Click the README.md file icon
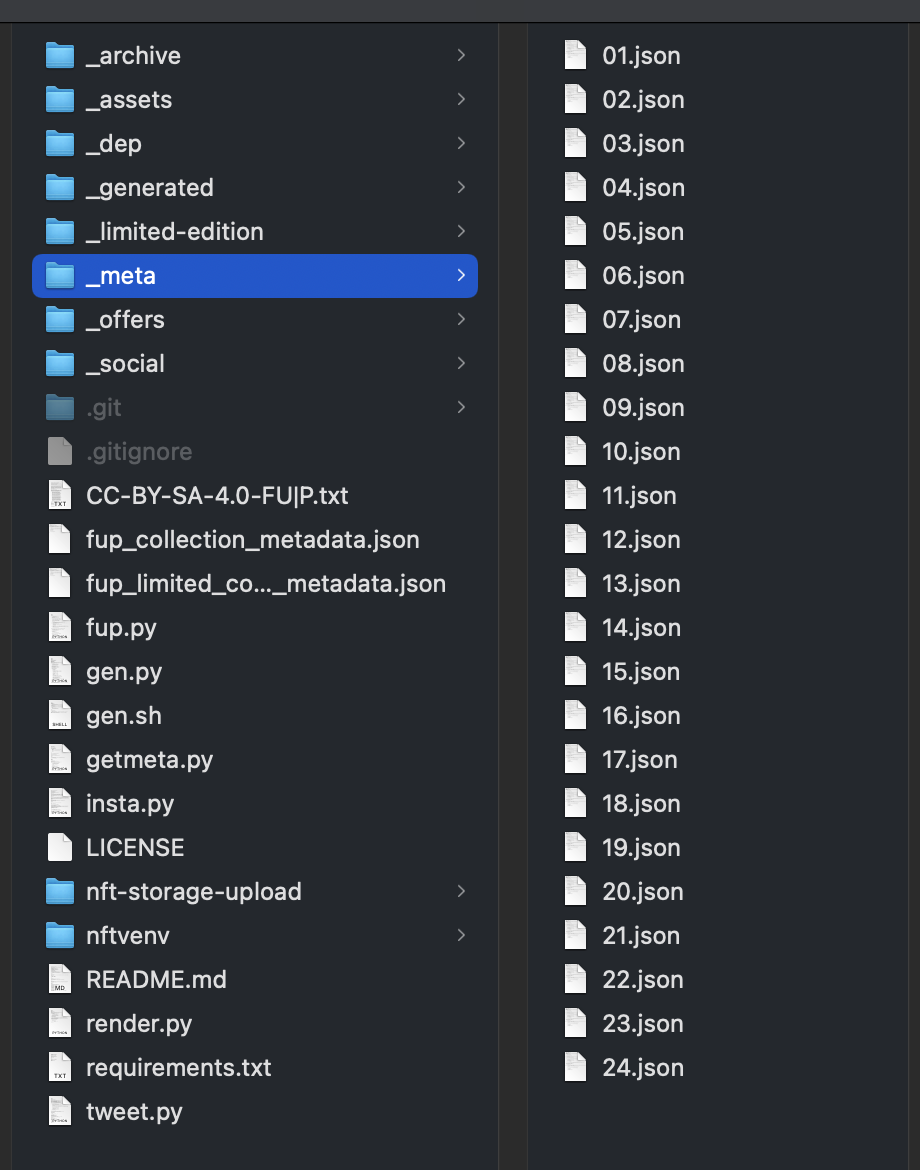 [60, 980]
